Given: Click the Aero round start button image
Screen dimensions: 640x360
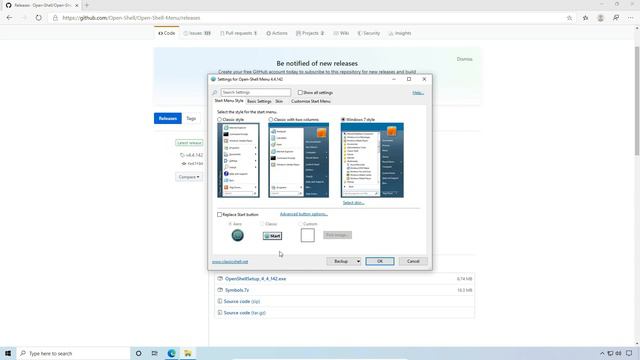Looking at the screenshot, I should [238, 235].
